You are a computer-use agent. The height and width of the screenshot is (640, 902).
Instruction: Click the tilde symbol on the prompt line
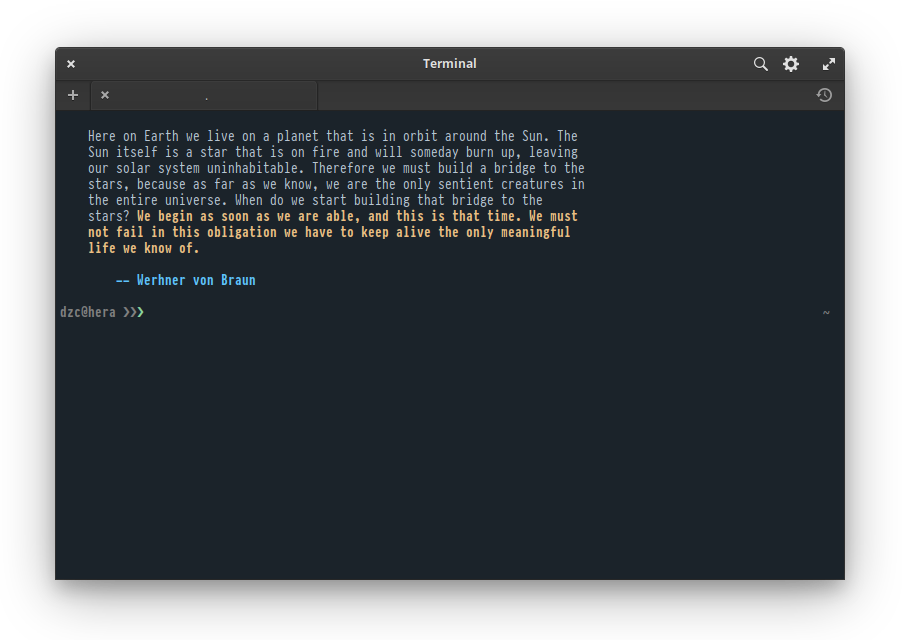tap(826, 312)
